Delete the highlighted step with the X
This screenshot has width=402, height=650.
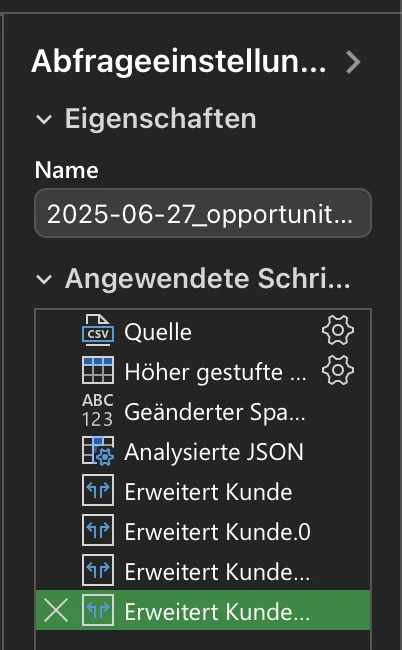tap(56, 610)
